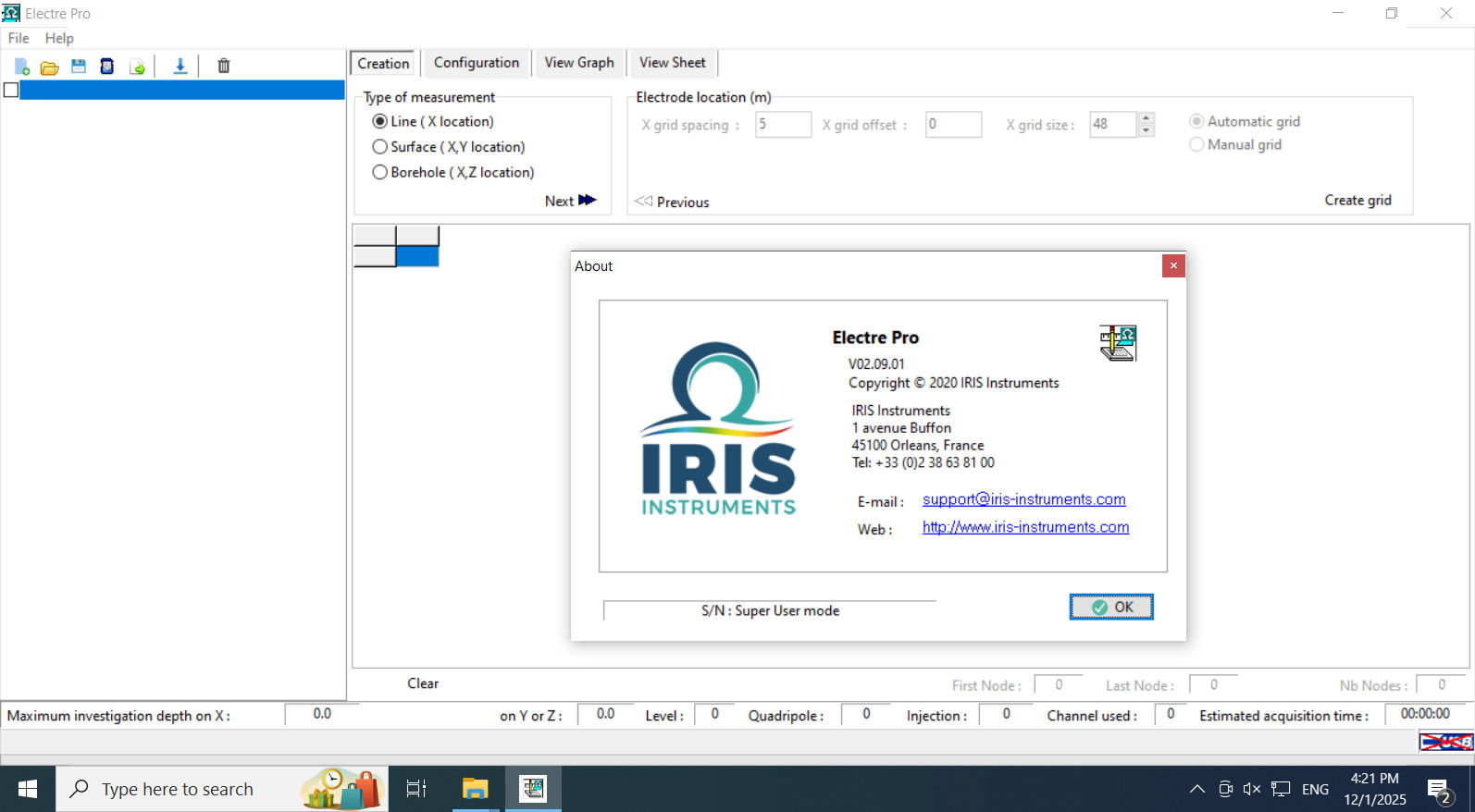1475x812 pixels.
Task: Select the blue highlighted sequence list row
Action: click(x=182, y=90)
